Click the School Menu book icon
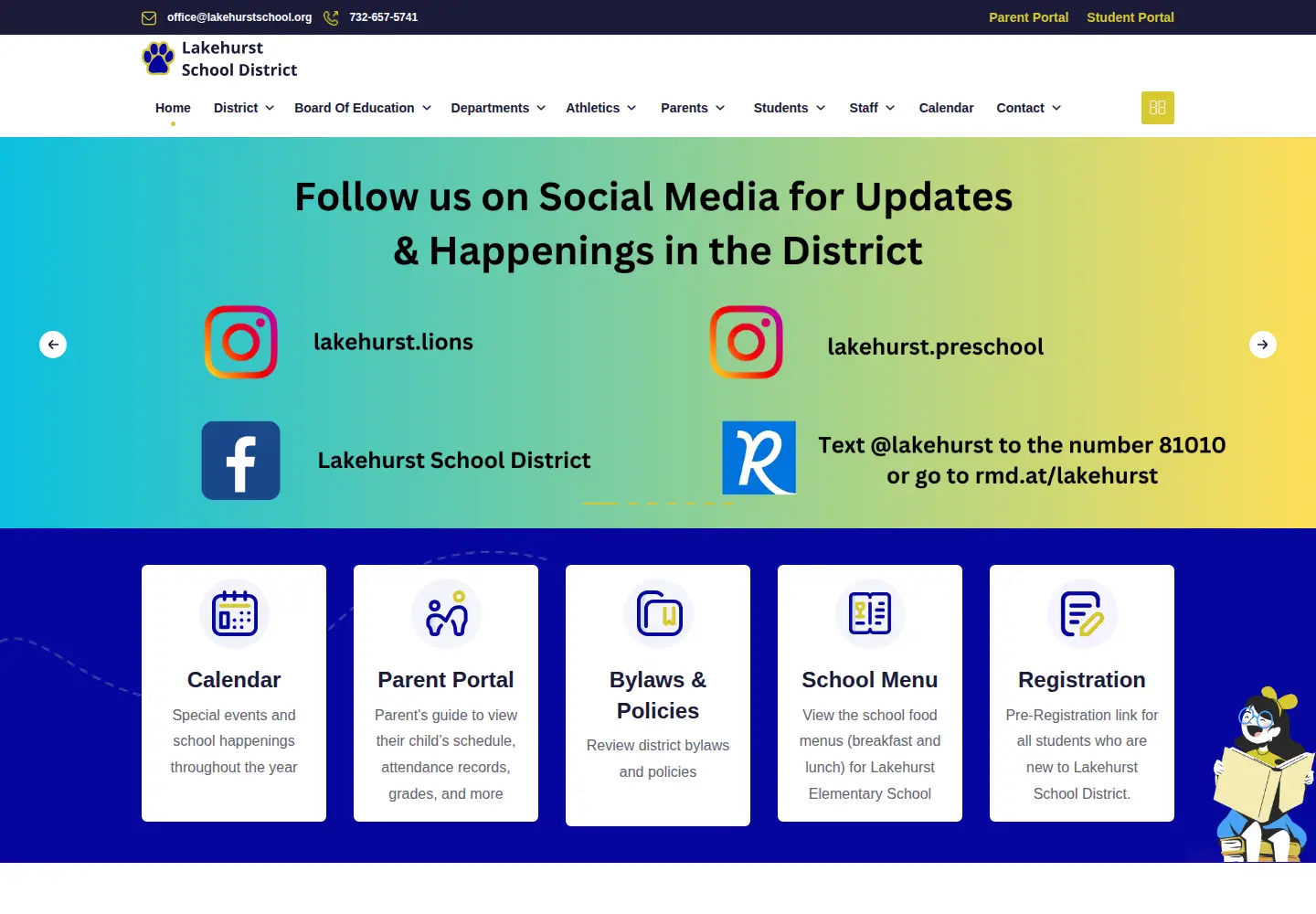 [870, 613]
